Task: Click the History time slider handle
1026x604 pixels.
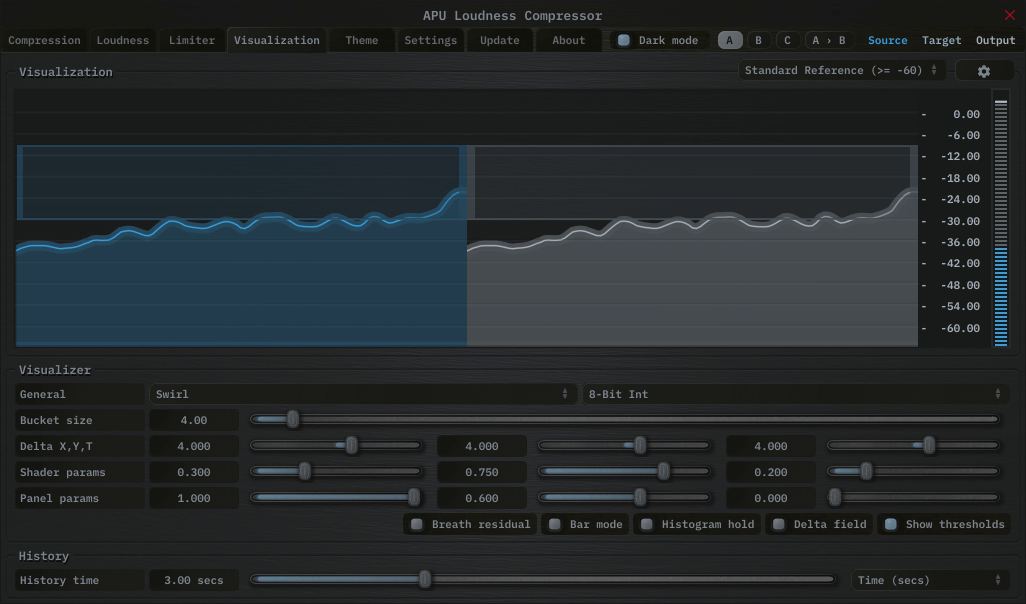Action: pyautogui.click(x=425, y=579)
